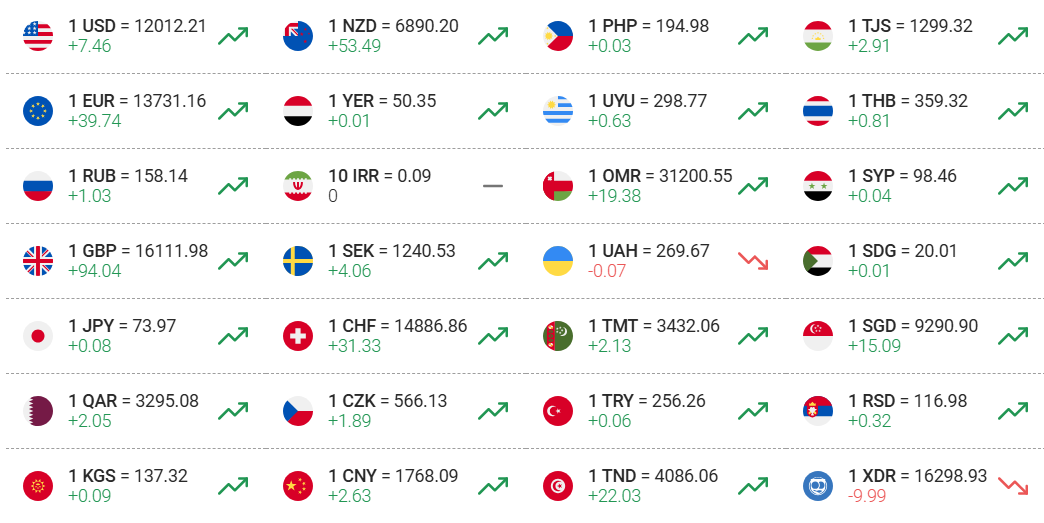Select the 1 OMR = 31200.55 entry
The height and width of the screenshot is (523, 1044).
tap(660, 176)
